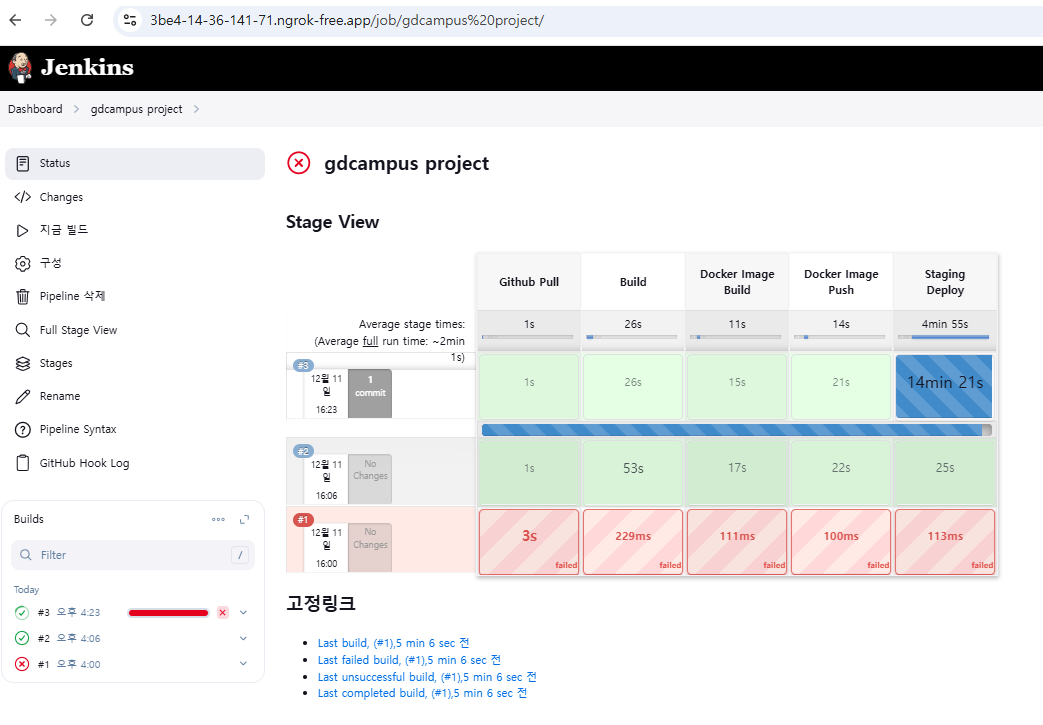Click the 지금 빌드 play icon
The width and height of the screenshot is (1043, 725).
23,230
